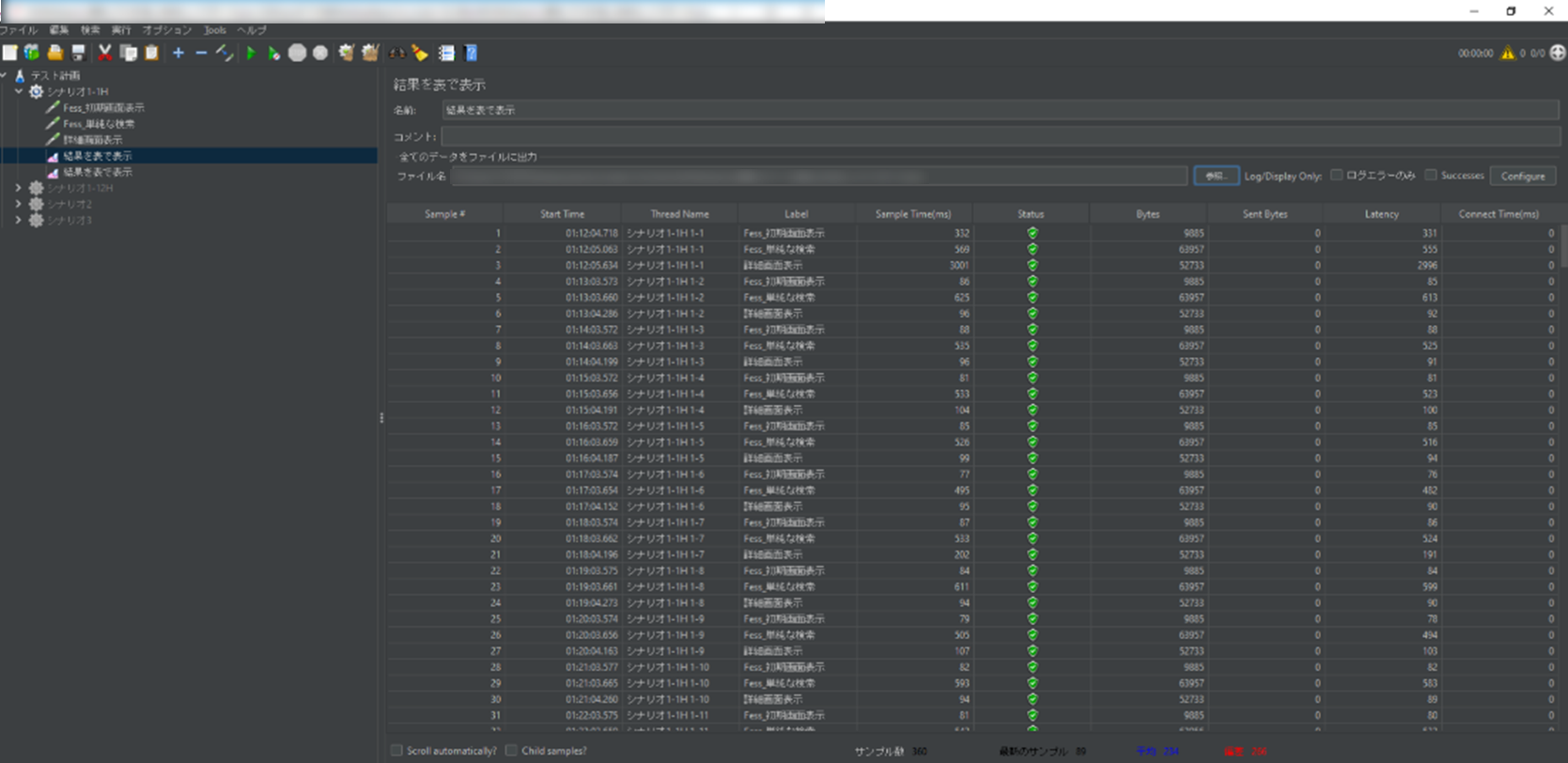Expand the シナリオ3 thread group
1568x763 pixels.
pyautogui.click(x=19, y=220)
